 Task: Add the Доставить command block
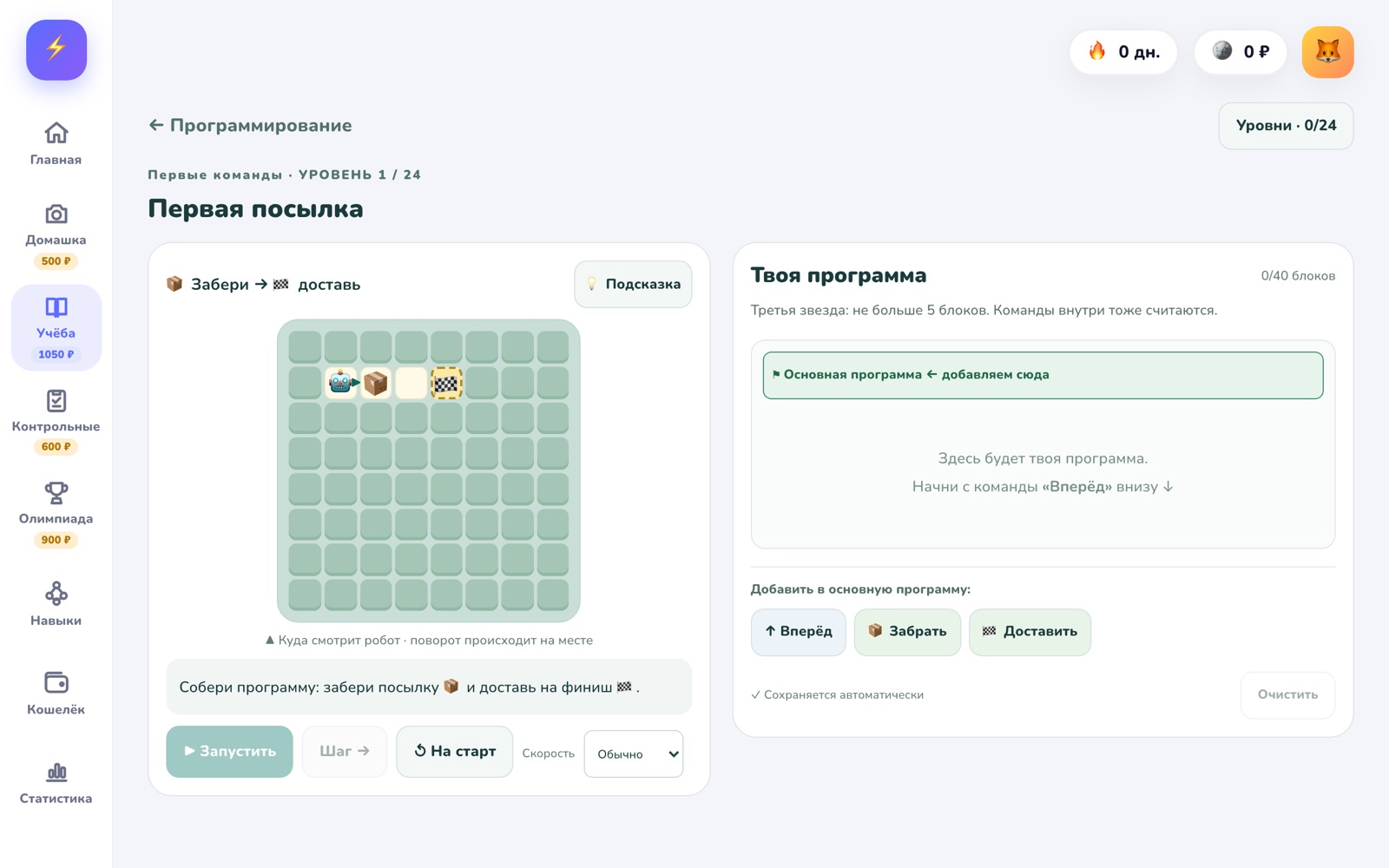(1030, 632)
